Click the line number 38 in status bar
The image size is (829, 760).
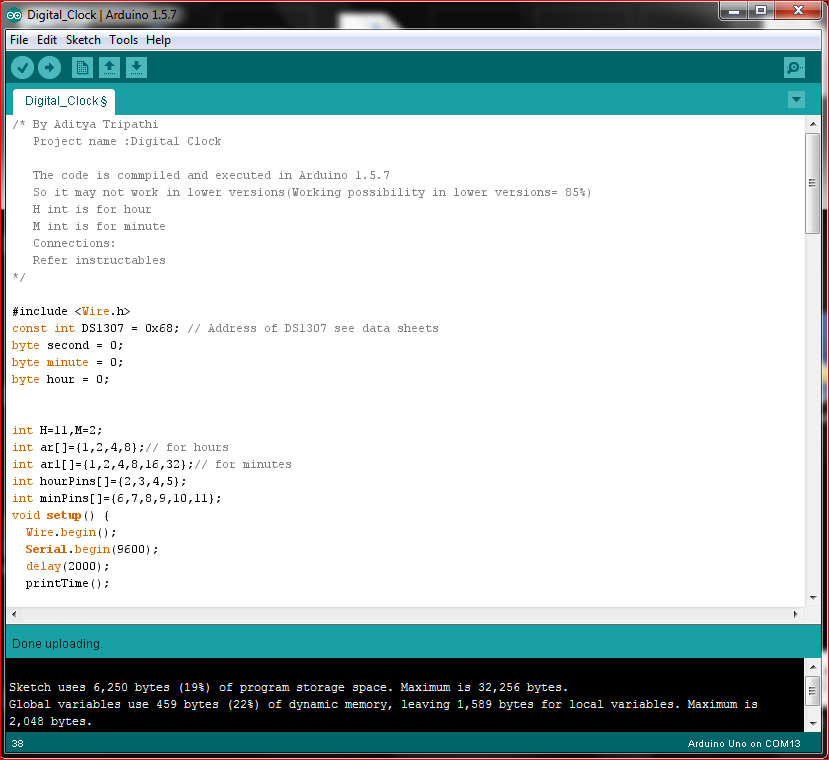pos(17,744)
